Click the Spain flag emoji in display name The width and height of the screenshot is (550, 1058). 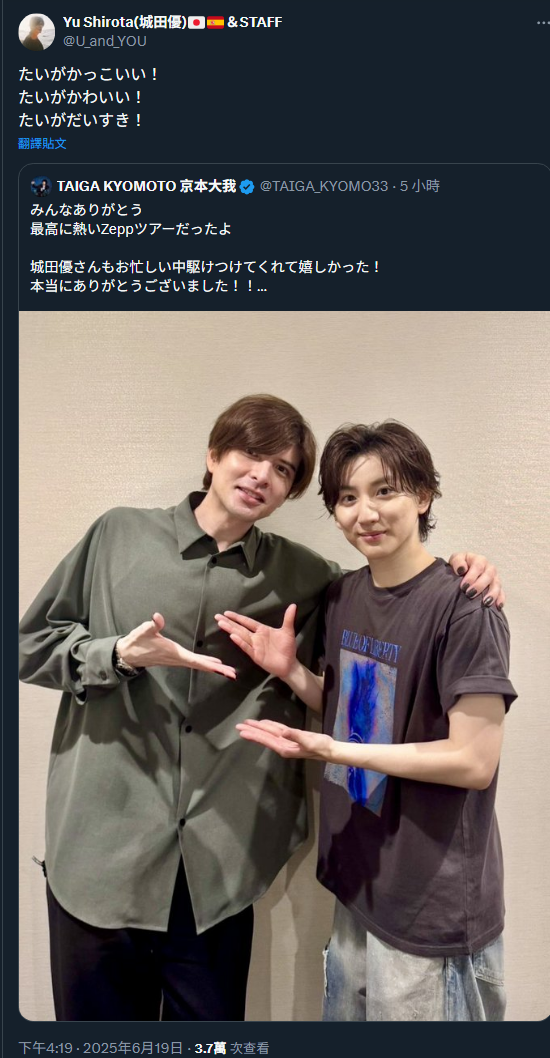click(215, 23)
